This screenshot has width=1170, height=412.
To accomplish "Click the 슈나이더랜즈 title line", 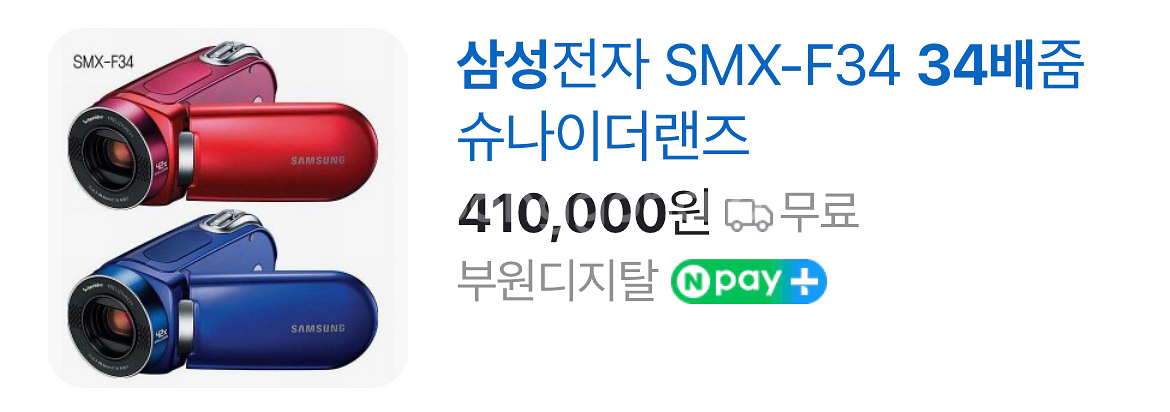I will (x=602, y=135).
